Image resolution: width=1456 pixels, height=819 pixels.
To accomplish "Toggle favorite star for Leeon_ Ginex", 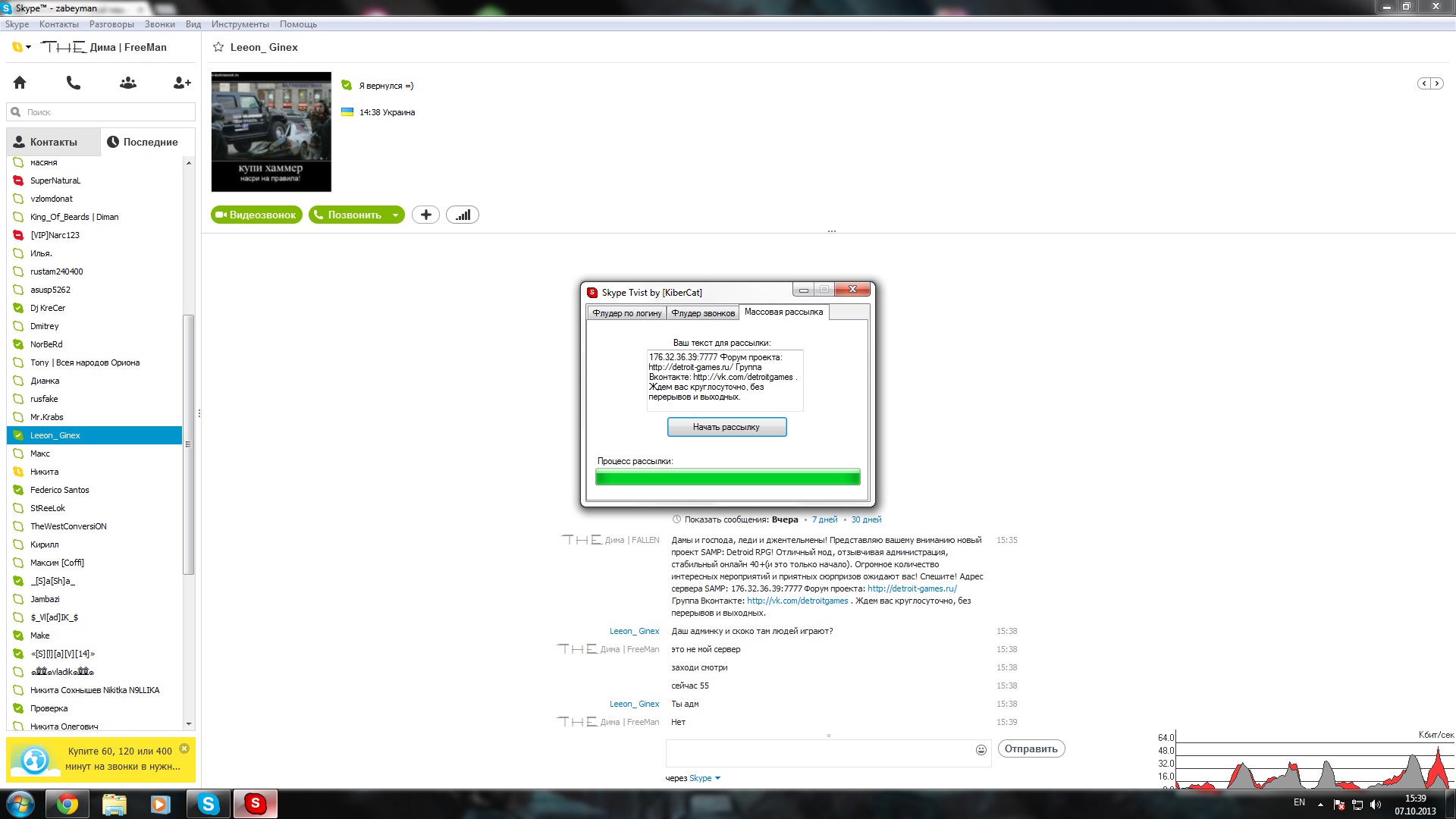I will 218,47.
